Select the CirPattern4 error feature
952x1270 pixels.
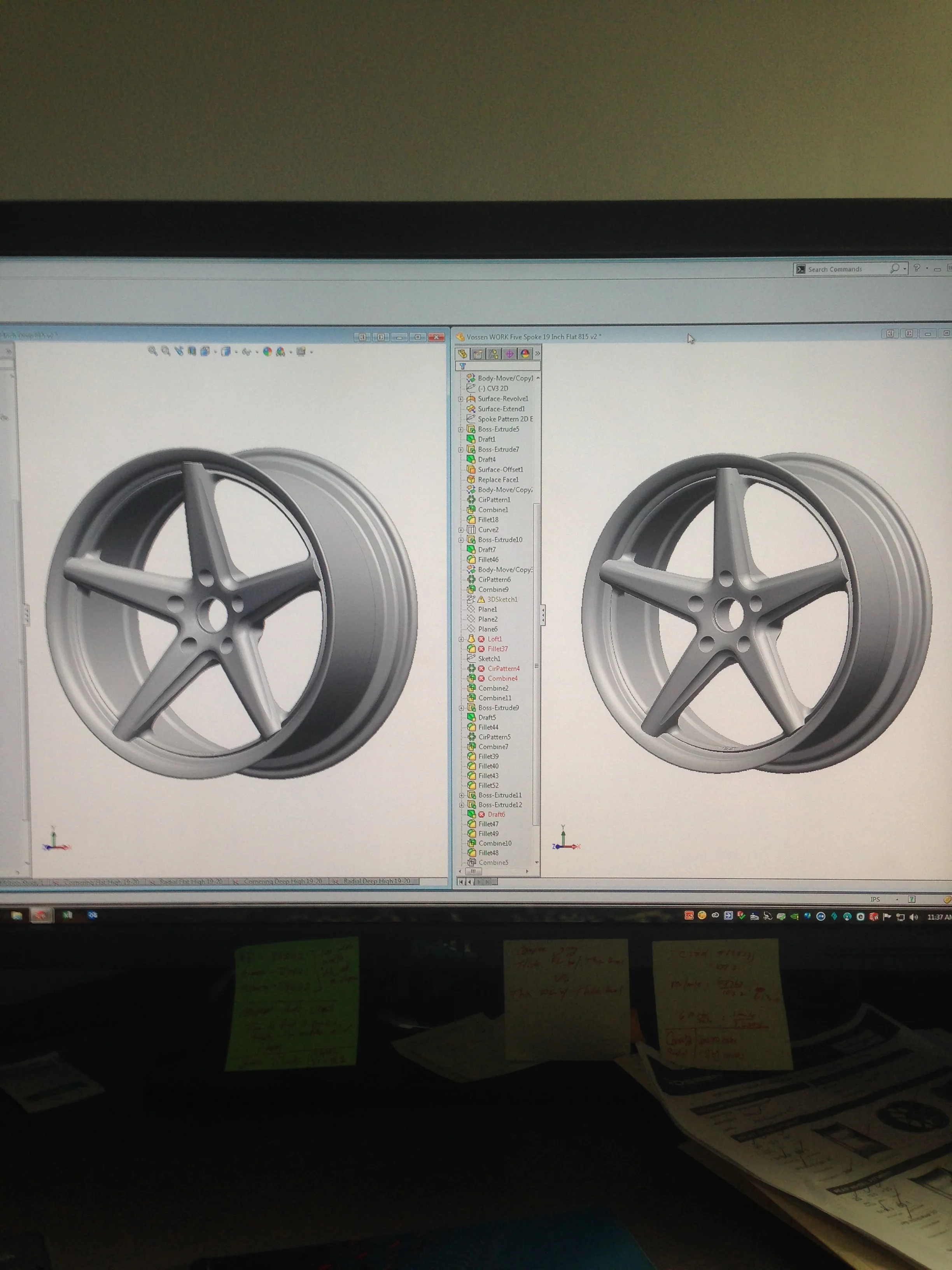pyautogui.click(x=503, y=668)
